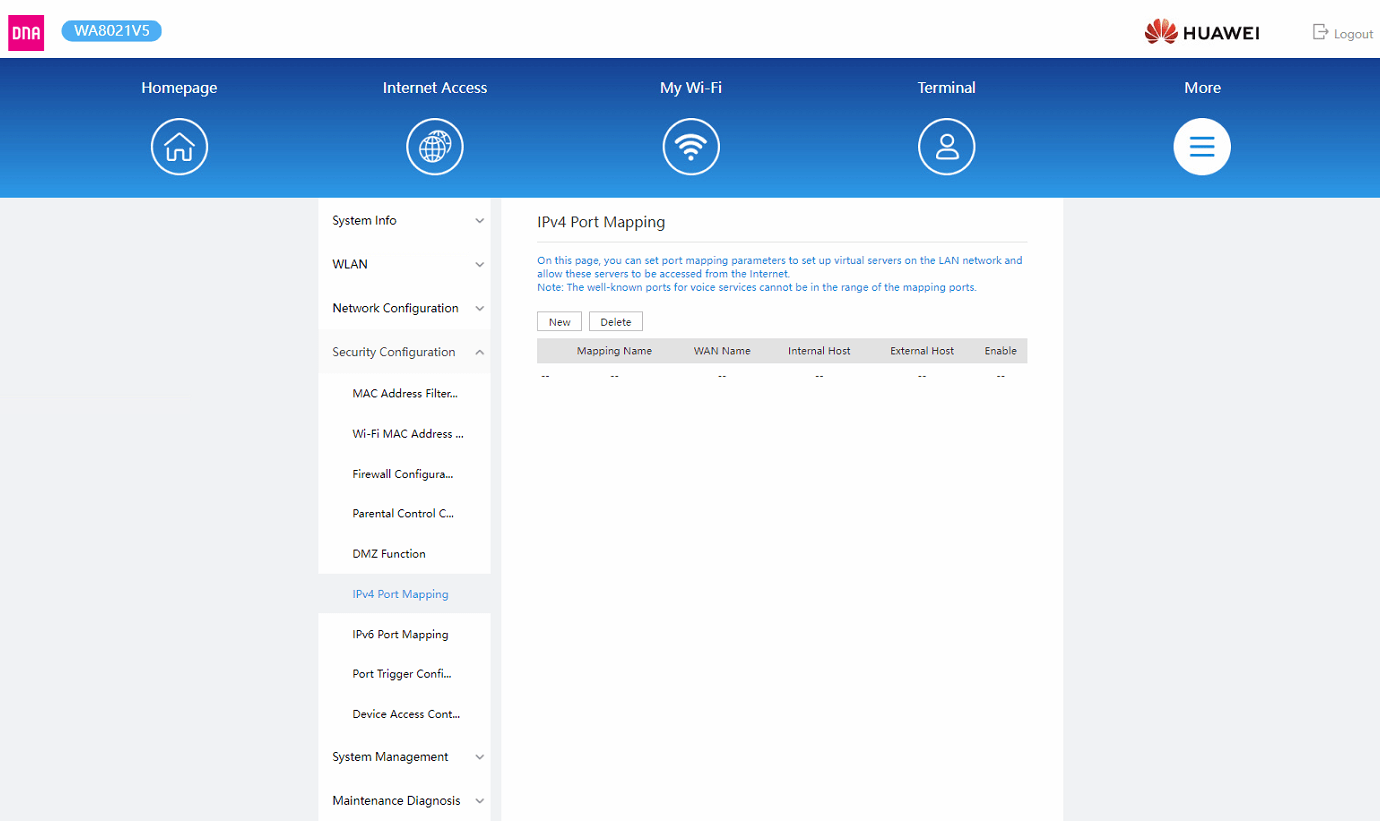1380x821 pixels.
Task: Open the My Wi-Fi signal icon
Action: pos(691,147)
